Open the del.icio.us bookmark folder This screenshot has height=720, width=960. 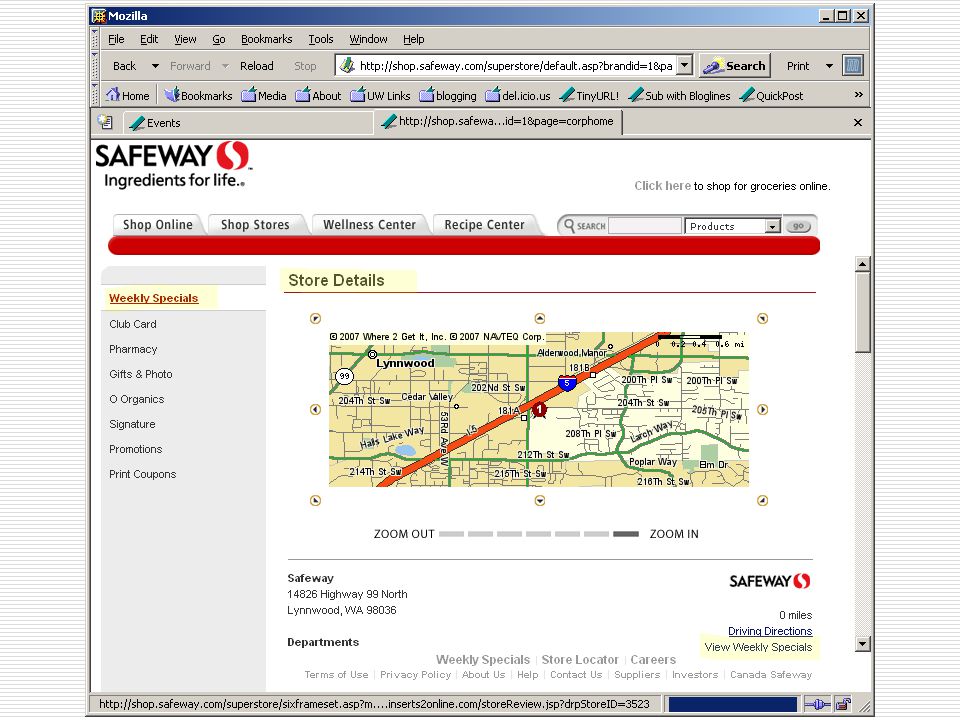518,96
